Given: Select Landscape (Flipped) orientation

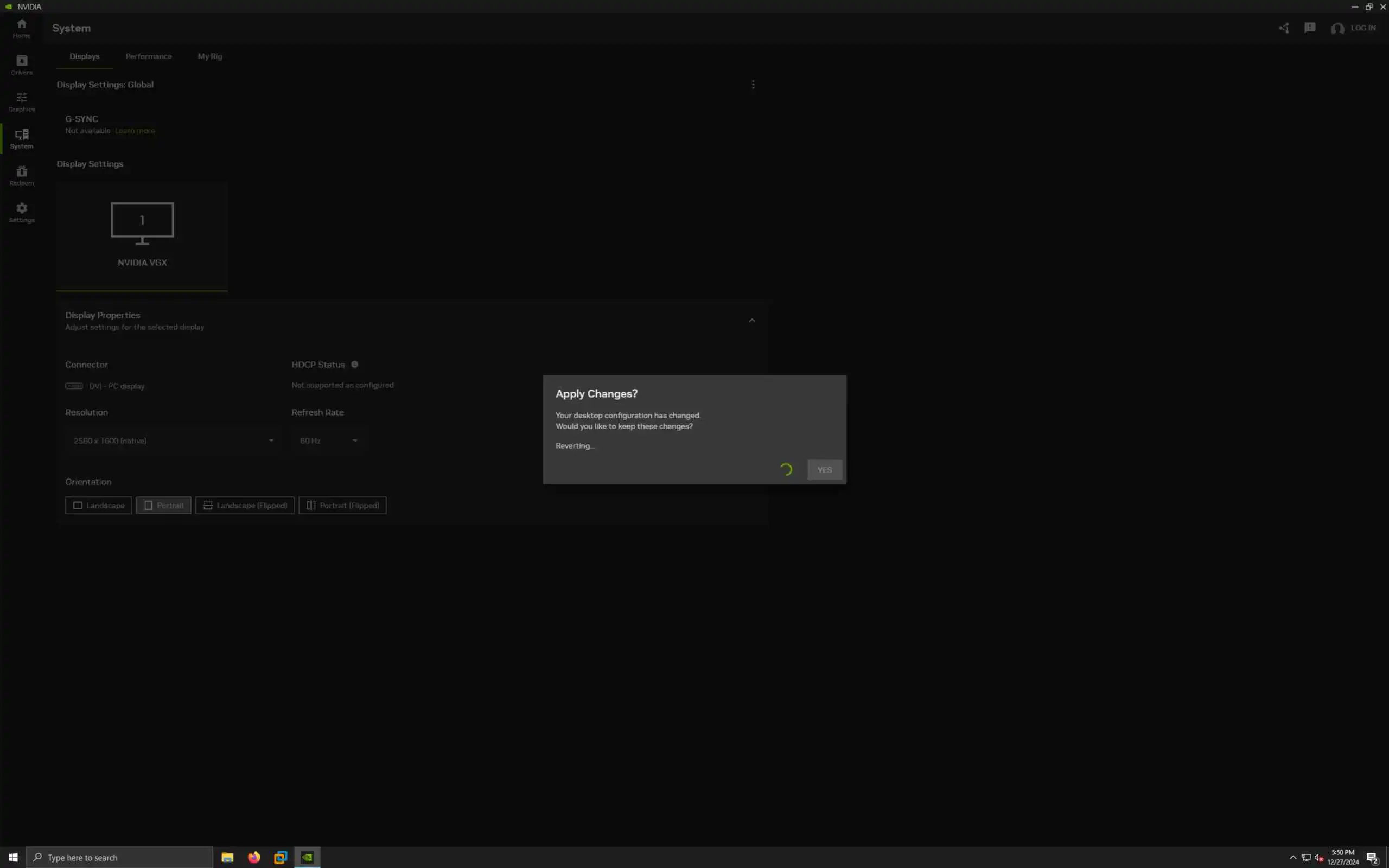Looking at the screenshot, I should [x=245, y=505].
